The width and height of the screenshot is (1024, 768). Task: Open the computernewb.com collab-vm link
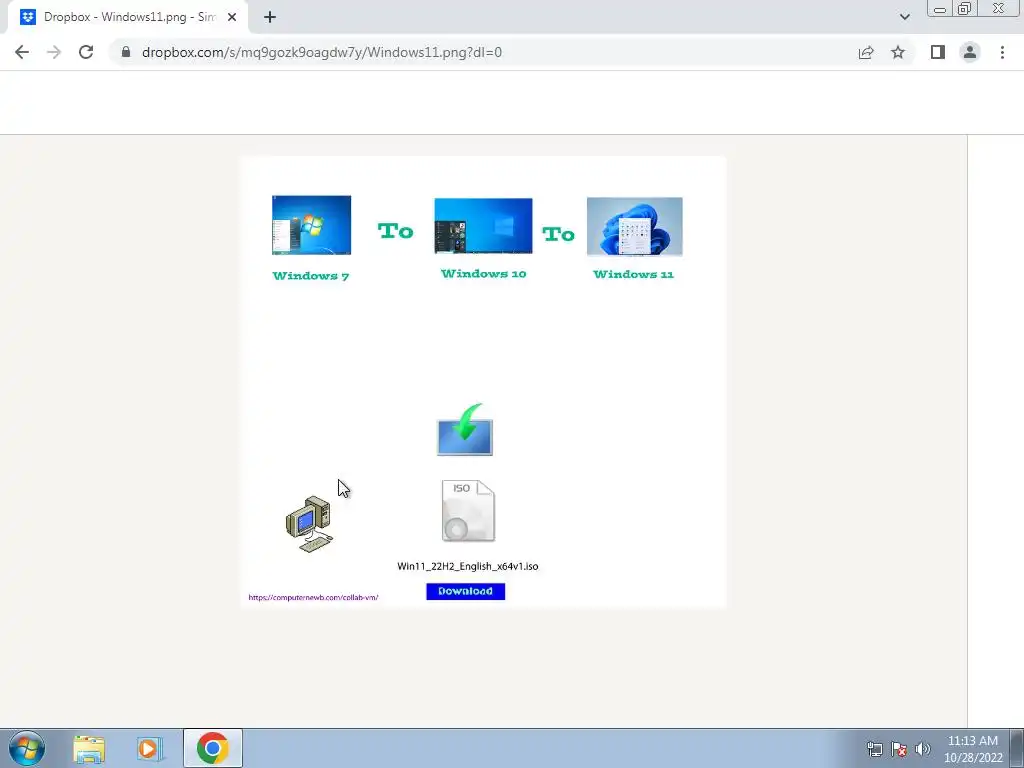313,597
